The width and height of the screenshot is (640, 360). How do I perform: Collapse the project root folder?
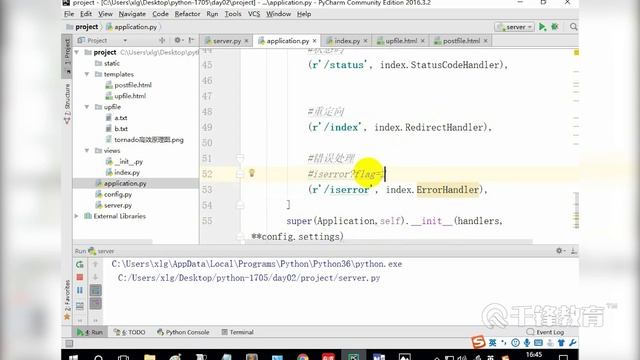click(x=77, y=52)
